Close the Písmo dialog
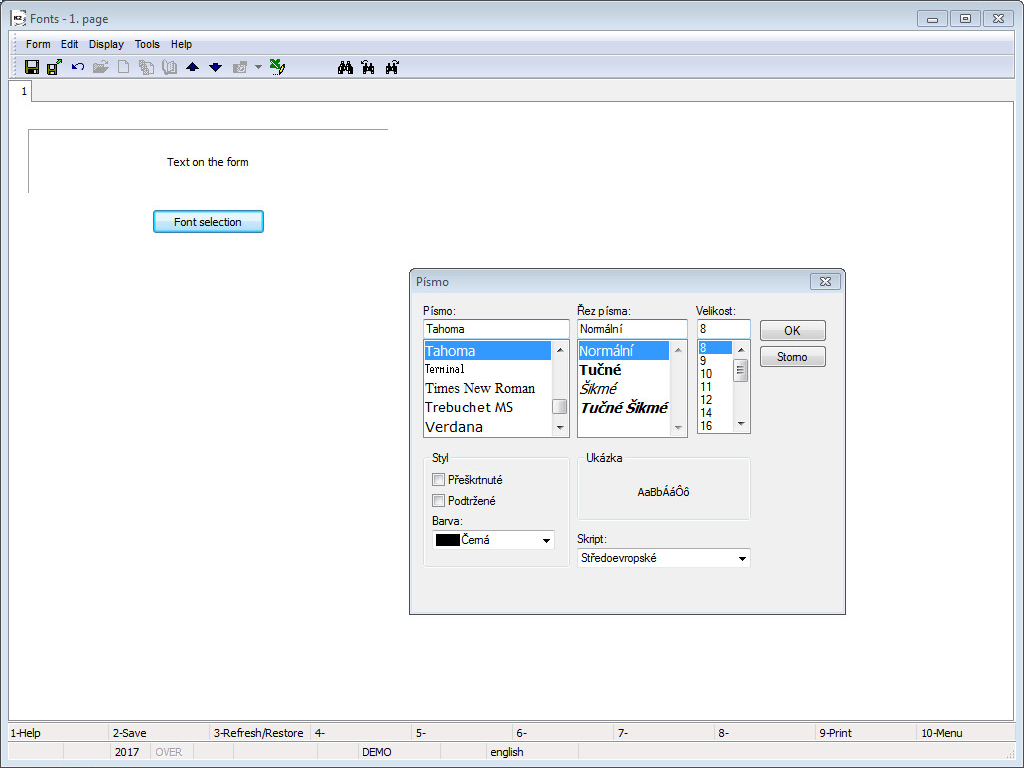 click(825, 281)
